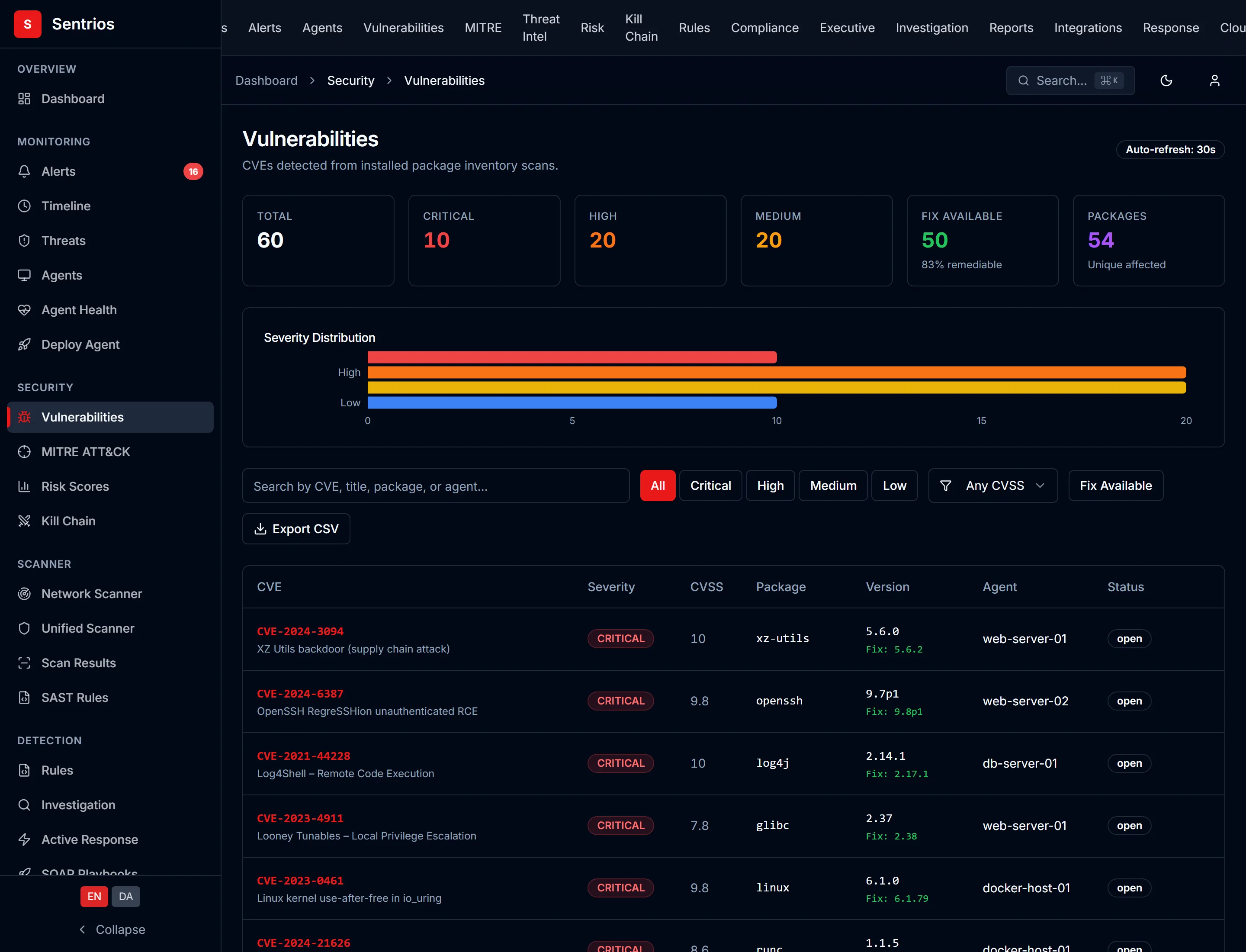Screen dimensions: 1246x952
Task: Click the Agents monitor icon in sidebar
Action: click(24, 275)
